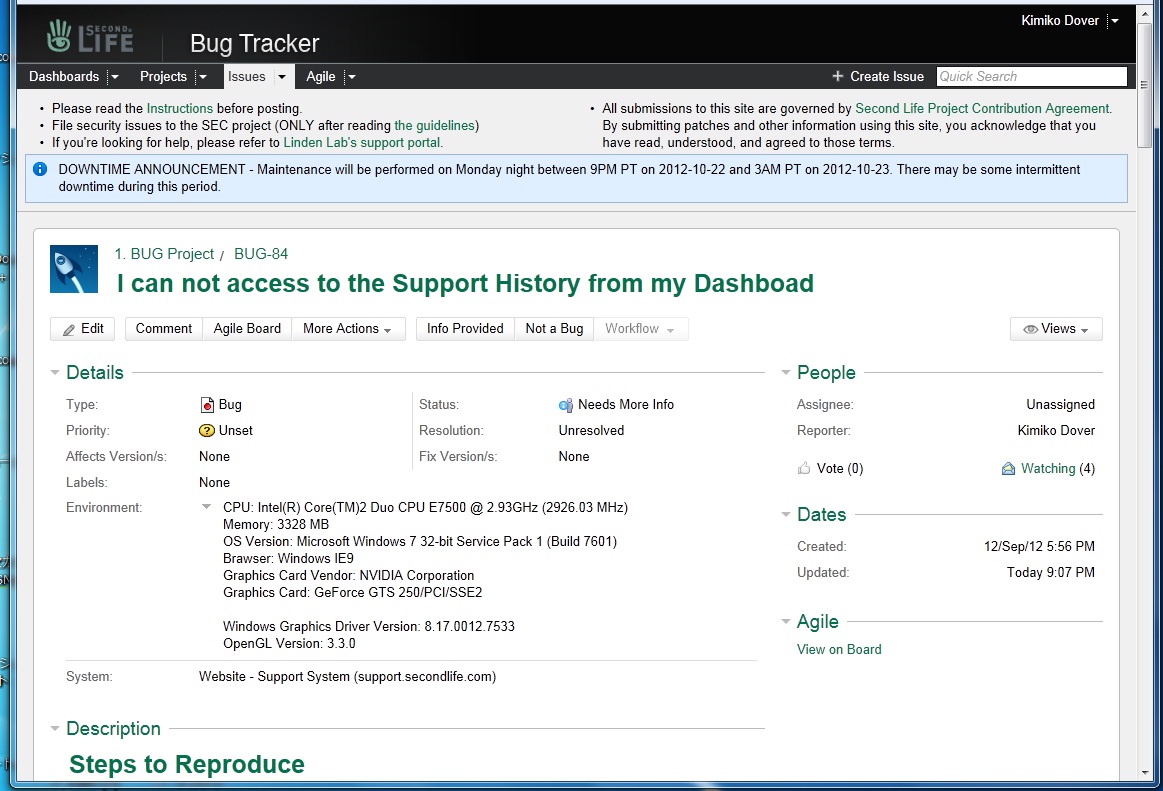Viewport: 1163px width, 791px height.
Task: Click the issue title heading
Action: [x=465, y=283]
